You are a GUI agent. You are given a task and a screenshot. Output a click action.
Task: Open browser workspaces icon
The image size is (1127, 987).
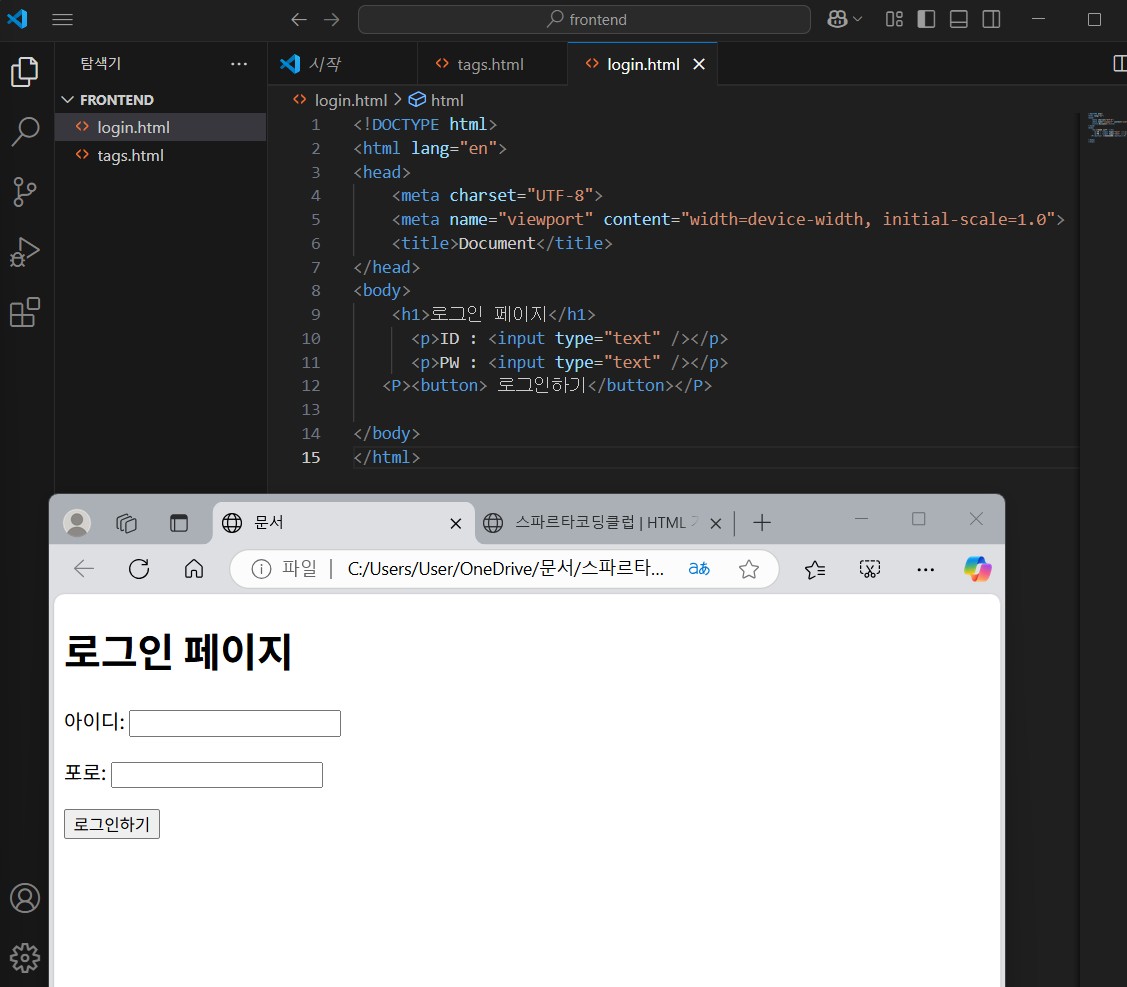coord(126,523)
